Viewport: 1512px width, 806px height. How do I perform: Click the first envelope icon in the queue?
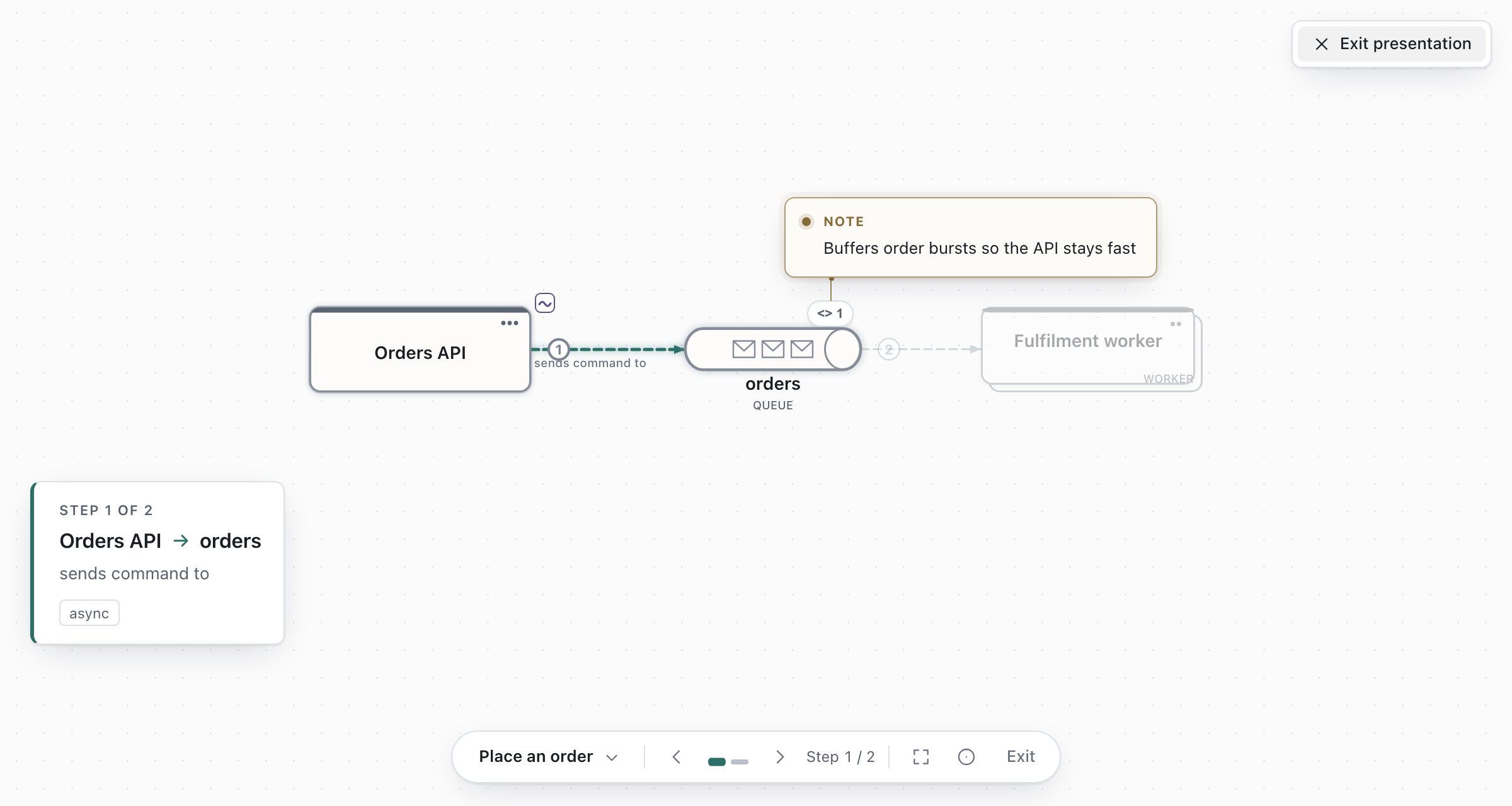[x=744, y=349]
